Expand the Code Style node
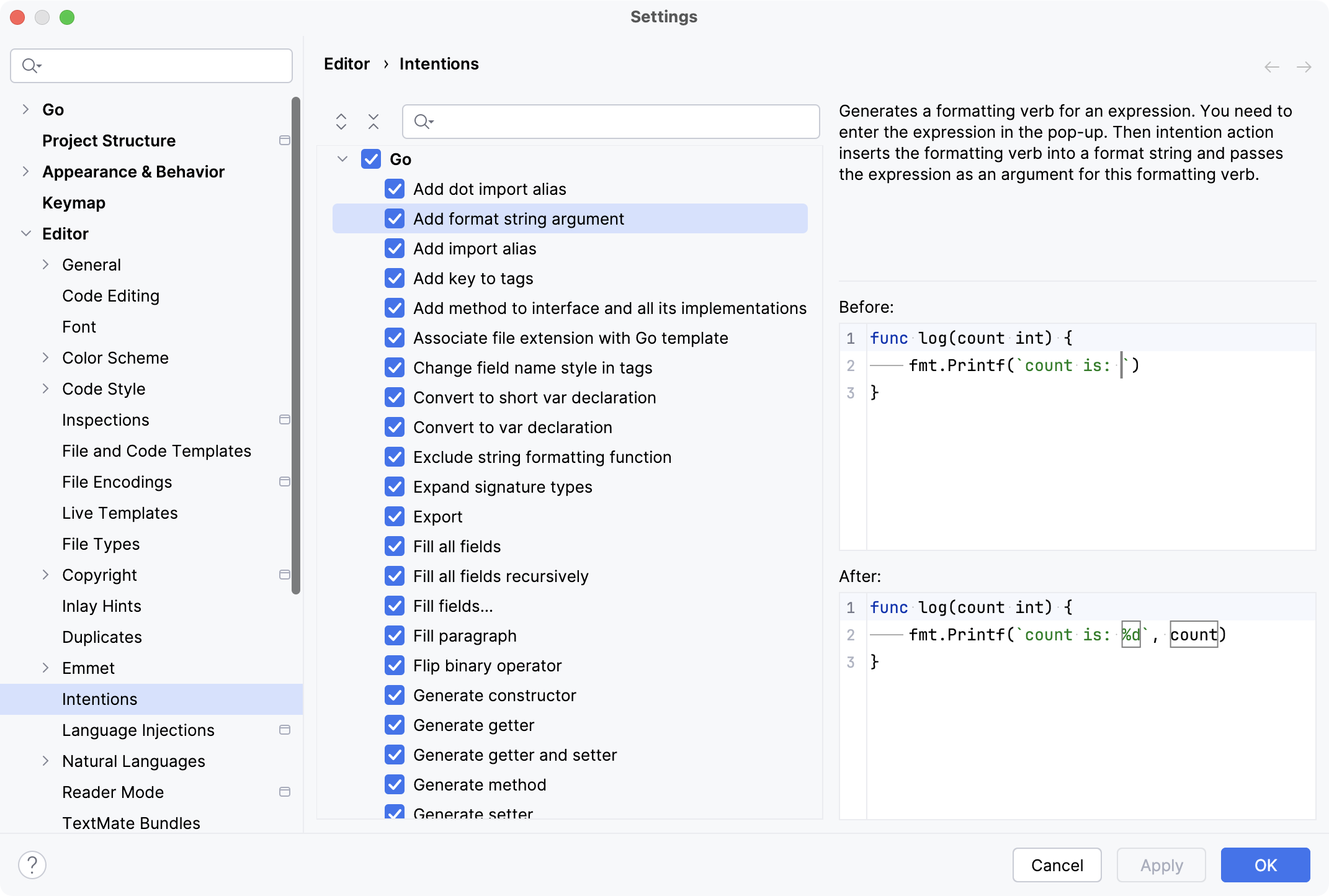Viewport: 1329px width, 896px height. click(x=46, y=388)
